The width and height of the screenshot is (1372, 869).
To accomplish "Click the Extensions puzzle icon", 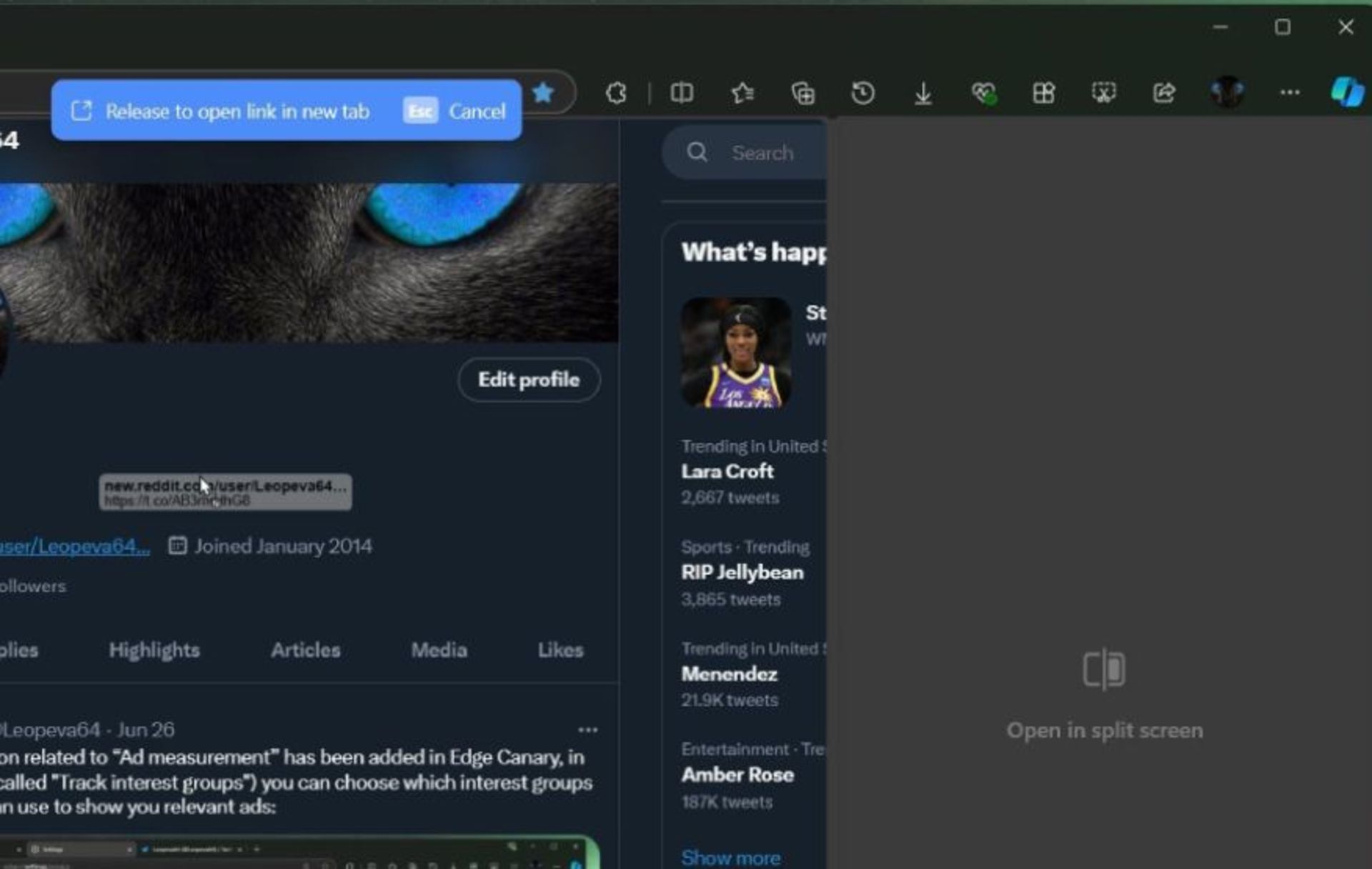I will click(x=616, y=93).
